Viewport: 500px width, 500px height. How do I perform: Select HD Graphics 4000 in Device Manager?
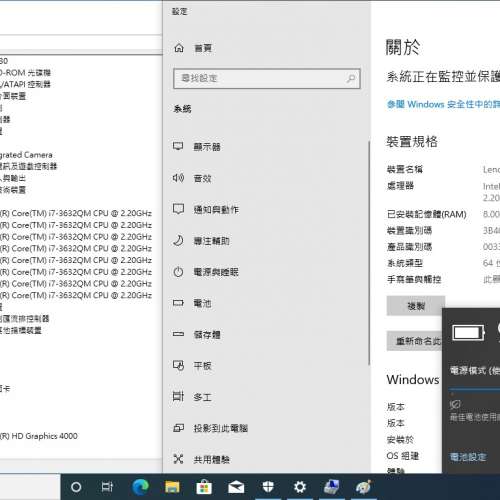(x=39, y=436)
